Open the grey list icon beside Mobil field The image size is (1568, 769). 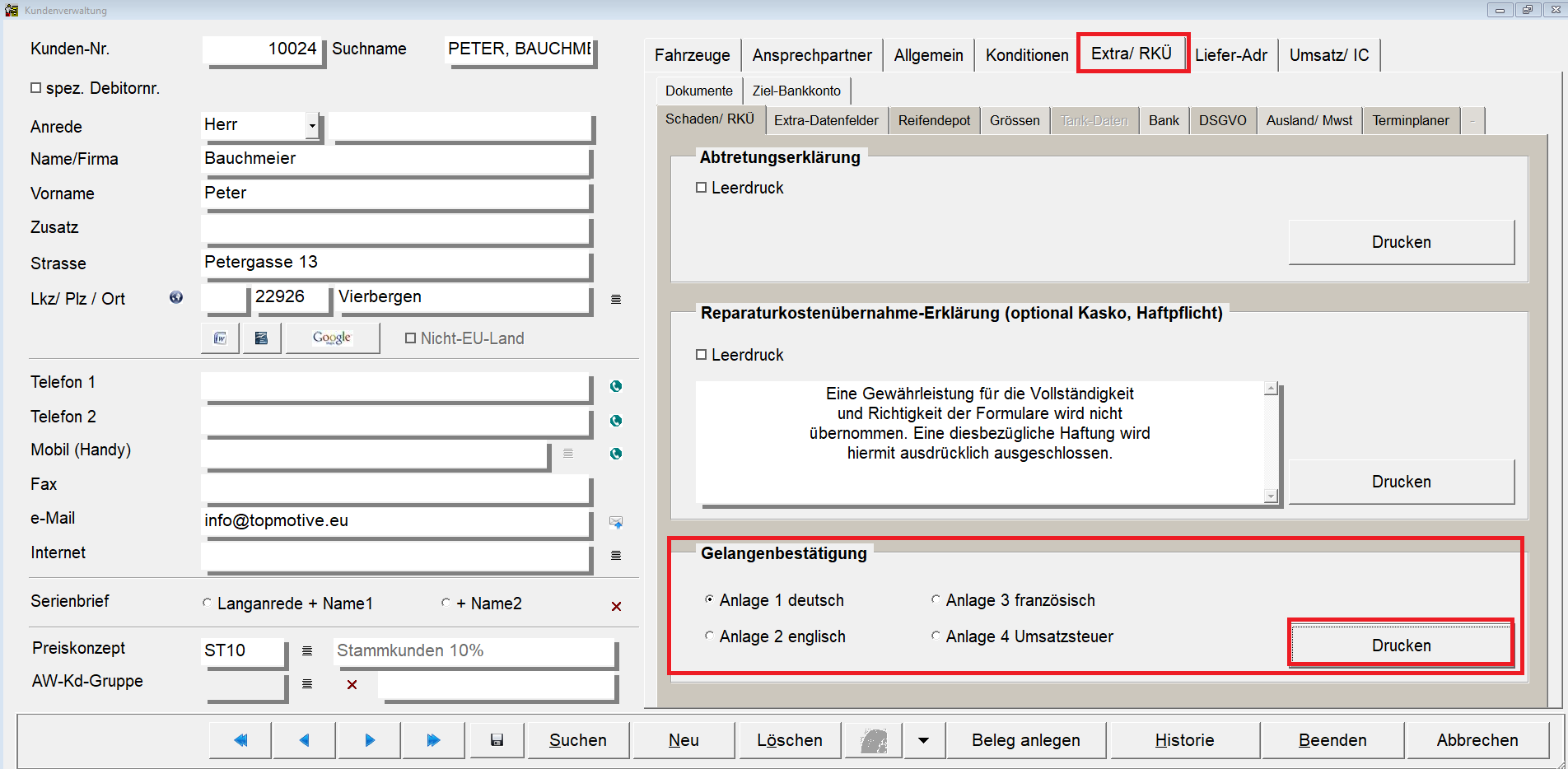coord(568,453)
